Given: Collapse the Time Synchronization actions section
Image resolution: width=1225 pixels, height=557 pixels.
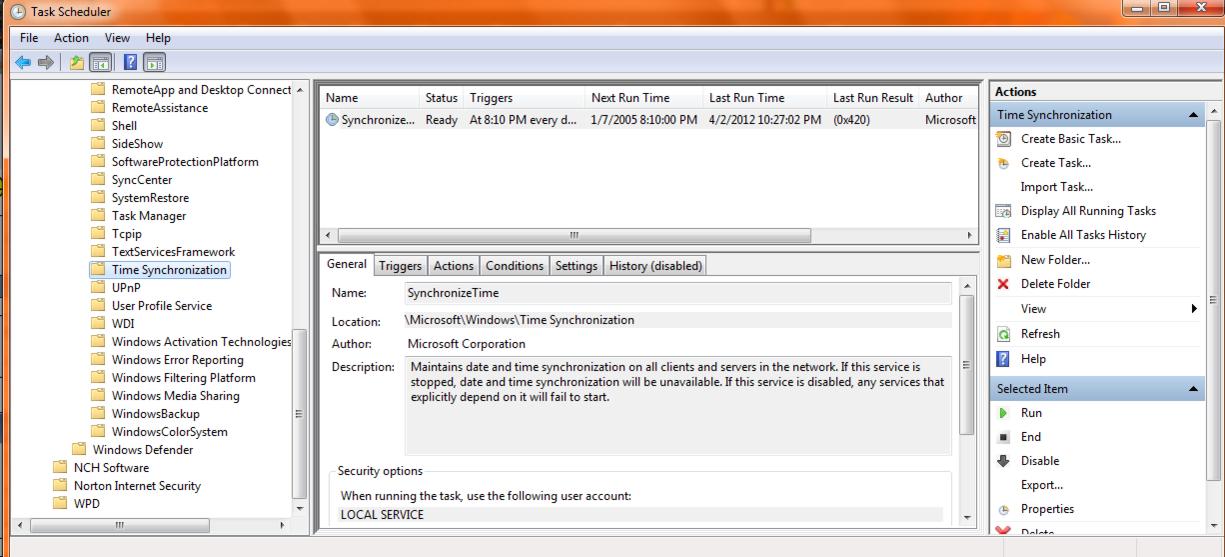Looking at the screenshot, I should [x=1194, y=115].
